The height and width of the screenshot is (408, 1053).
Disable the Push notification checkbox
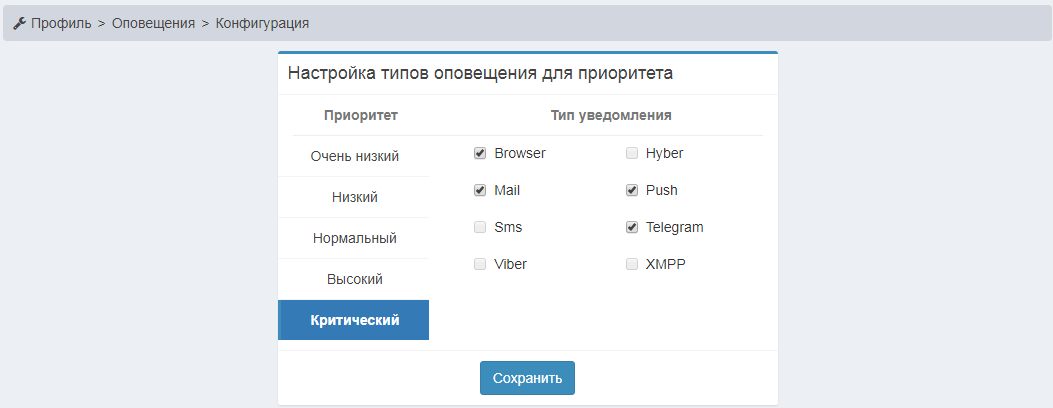pyautogui.click(x=632, y=190)
